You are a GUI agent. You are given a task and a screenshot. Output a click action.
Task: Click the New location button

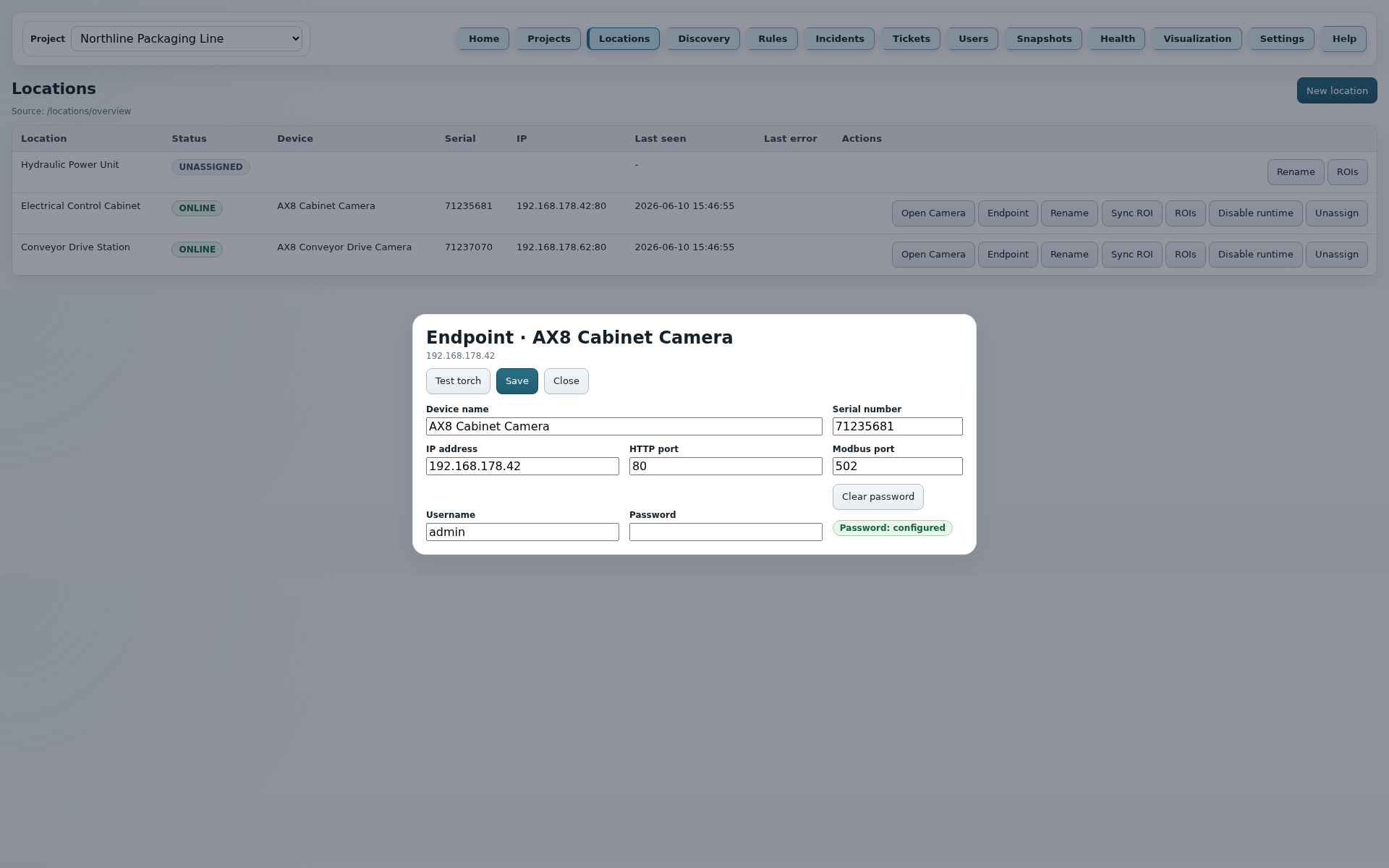pos(1337,90)
